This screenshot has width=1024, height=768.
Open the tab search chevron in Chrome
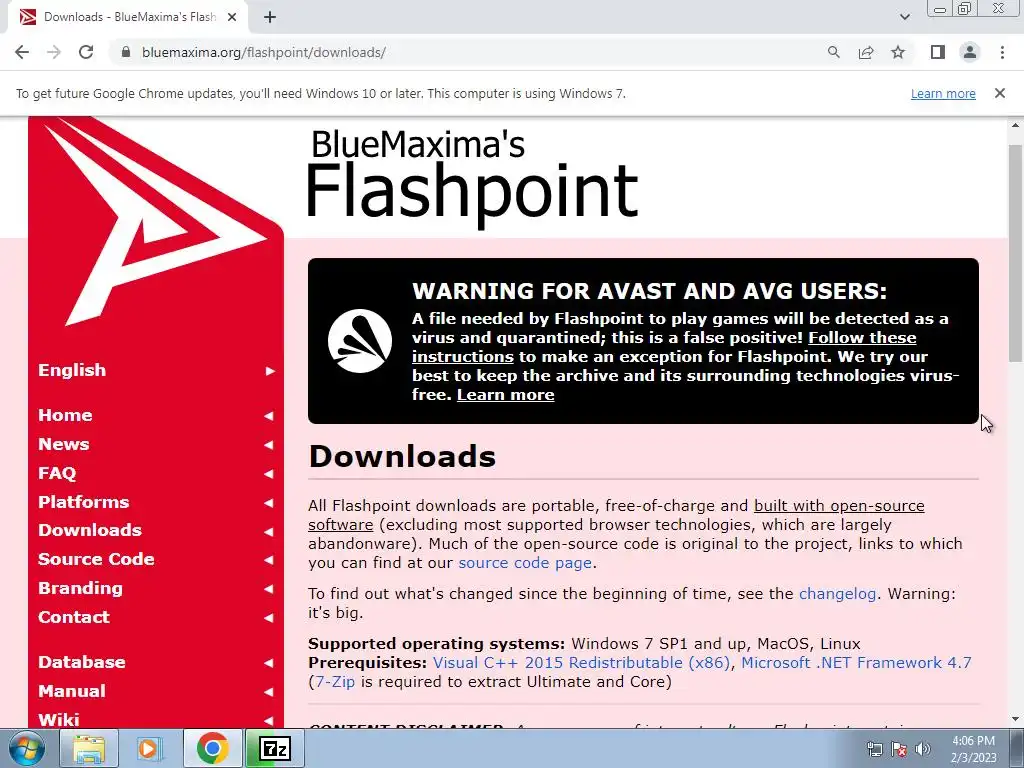(x=904, y=17)
